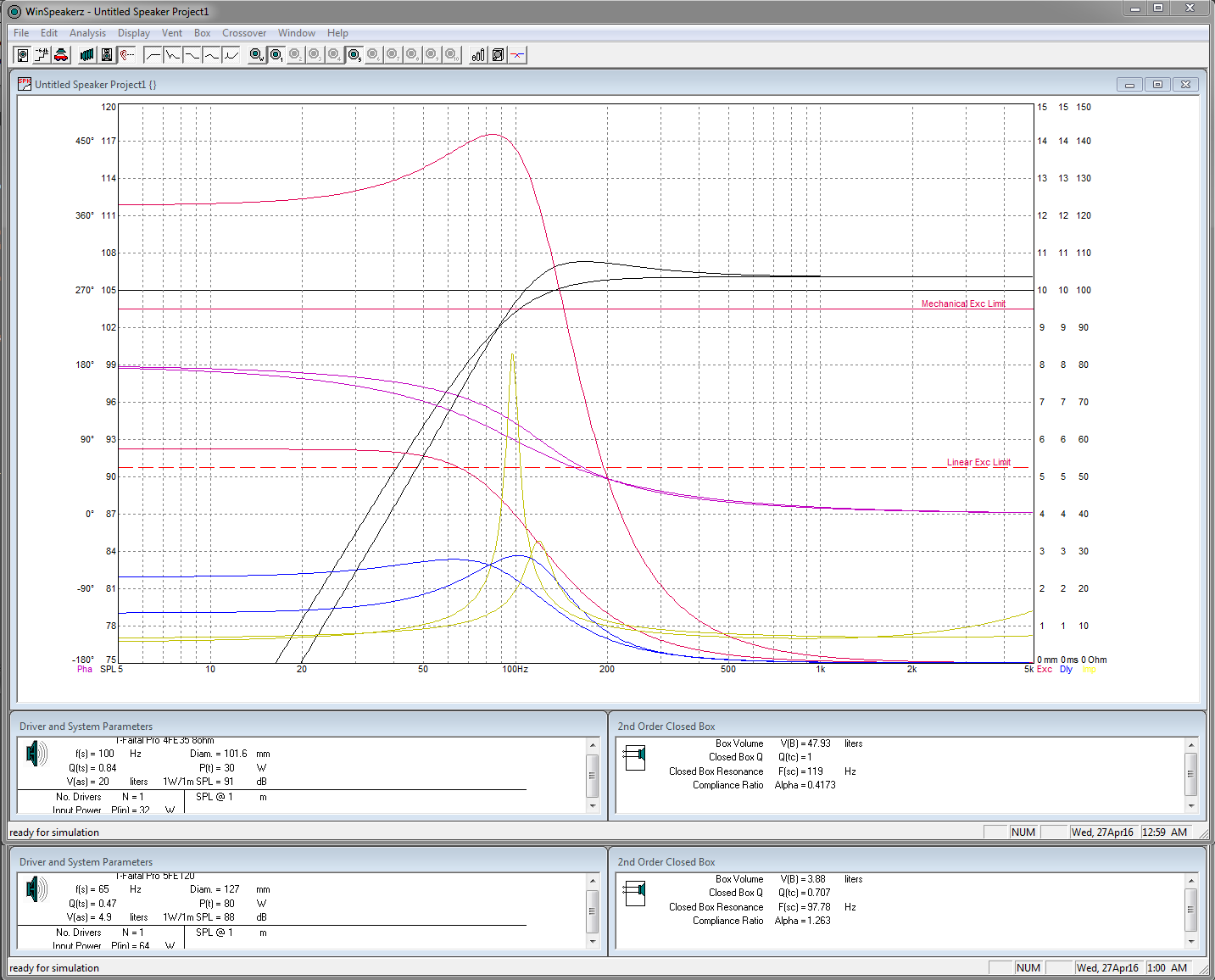Select the high-pass filter curve icon
1215x980 pixels.
[153, 55]
